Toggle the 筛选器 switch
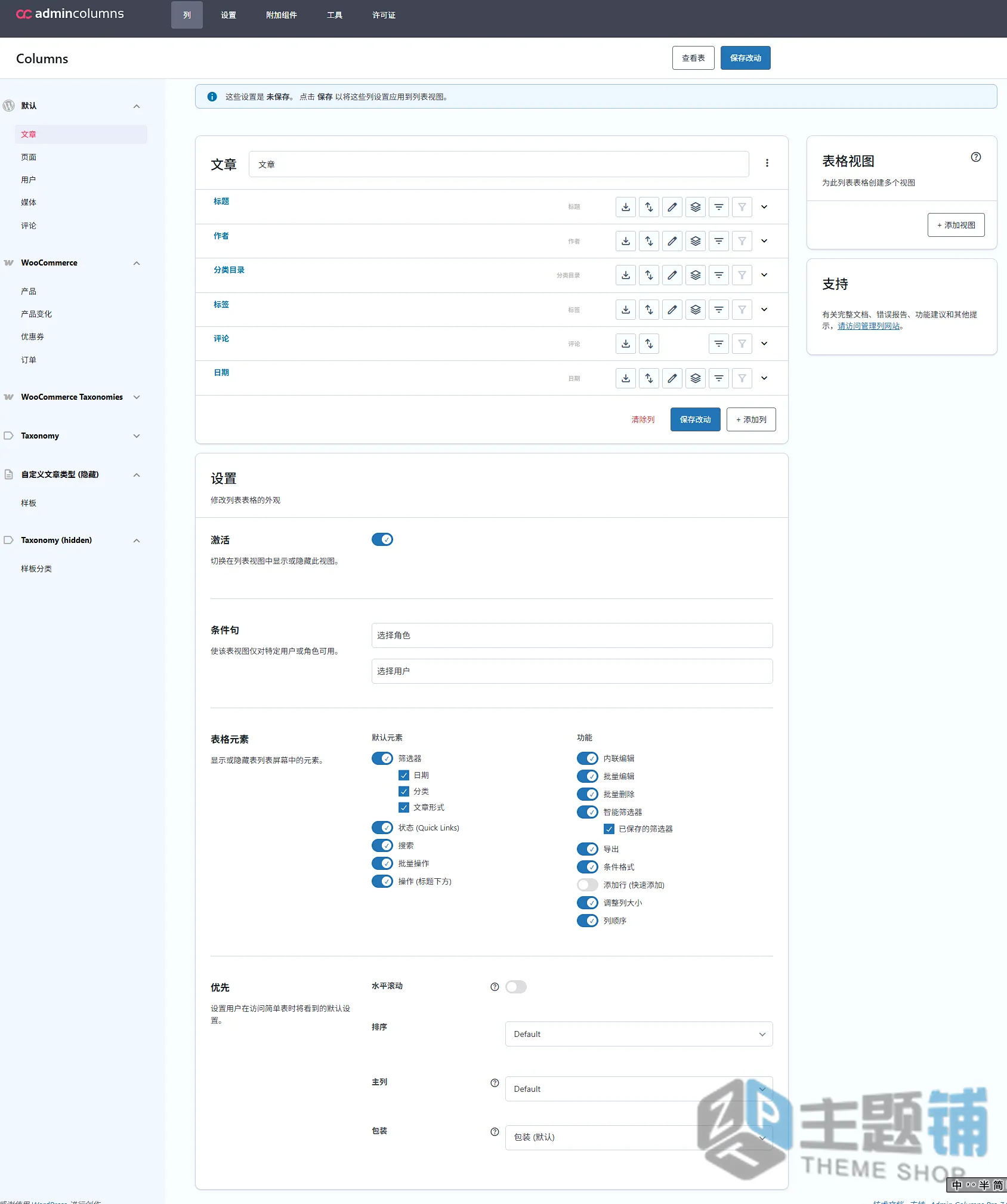1007x1204 pixels. click(x=382, y=758)
